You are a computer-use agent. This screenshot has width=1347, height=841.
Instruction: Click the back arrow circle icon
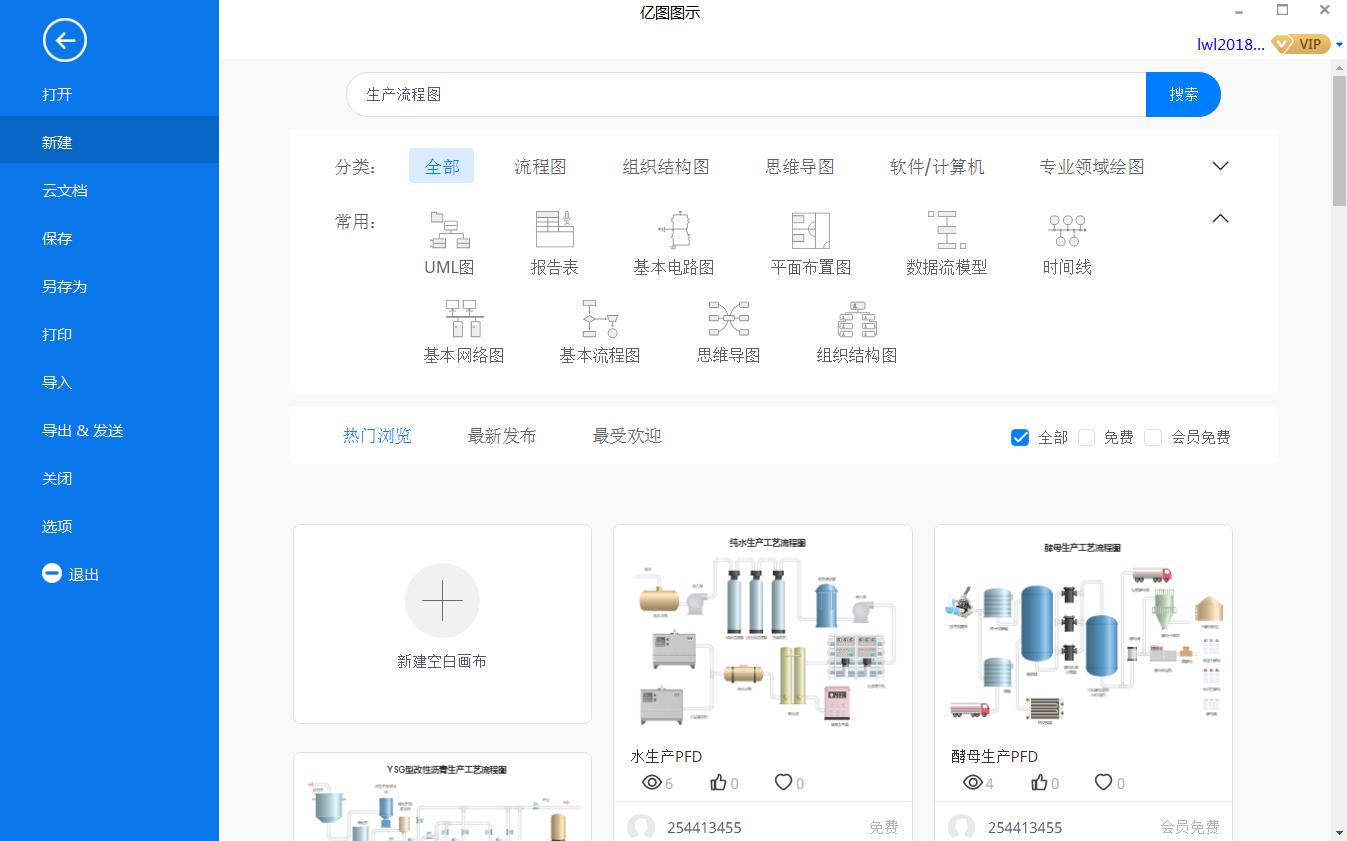(65, 41)
